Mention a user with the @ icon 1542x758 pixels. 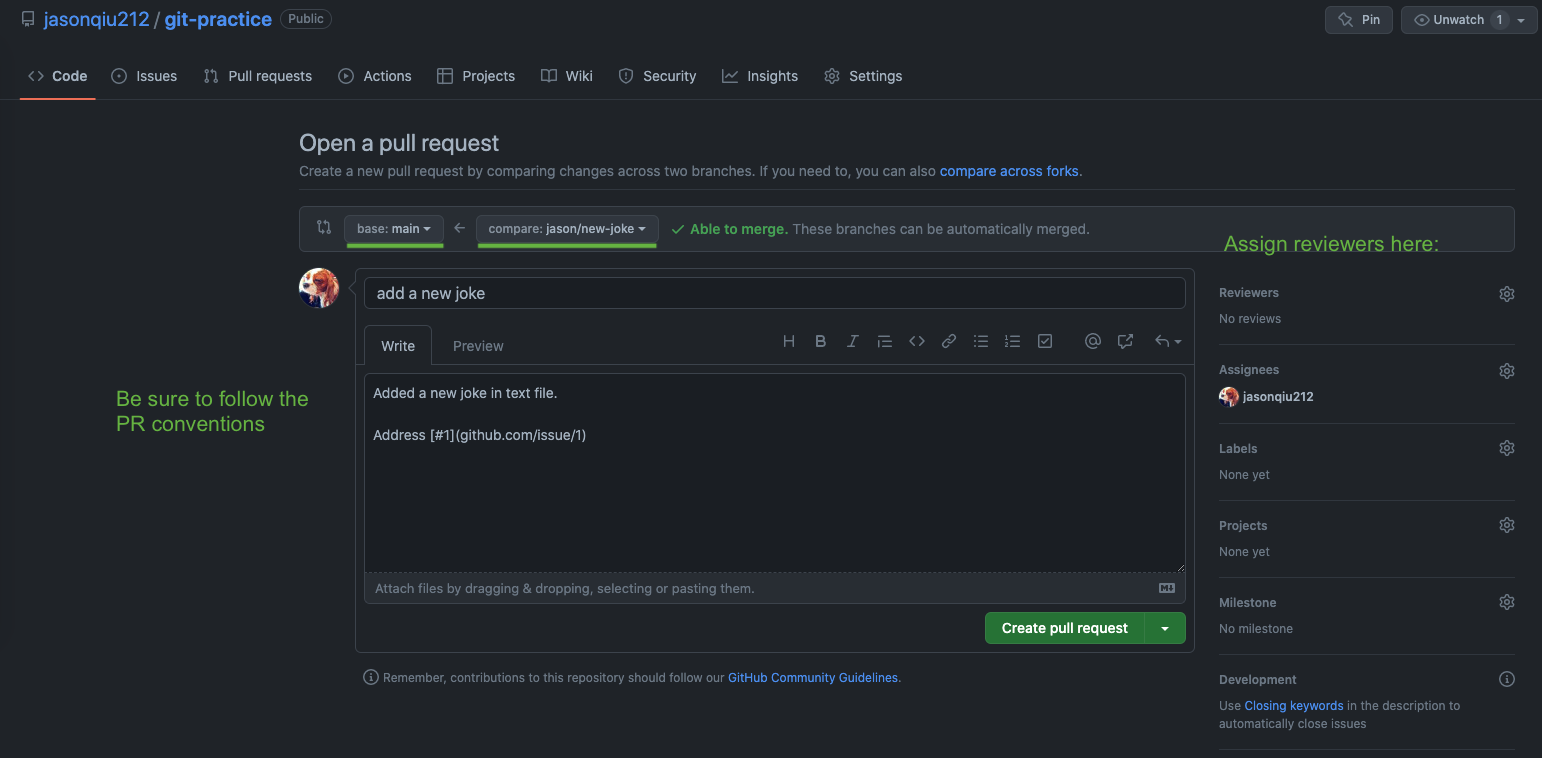[1093, 341]
